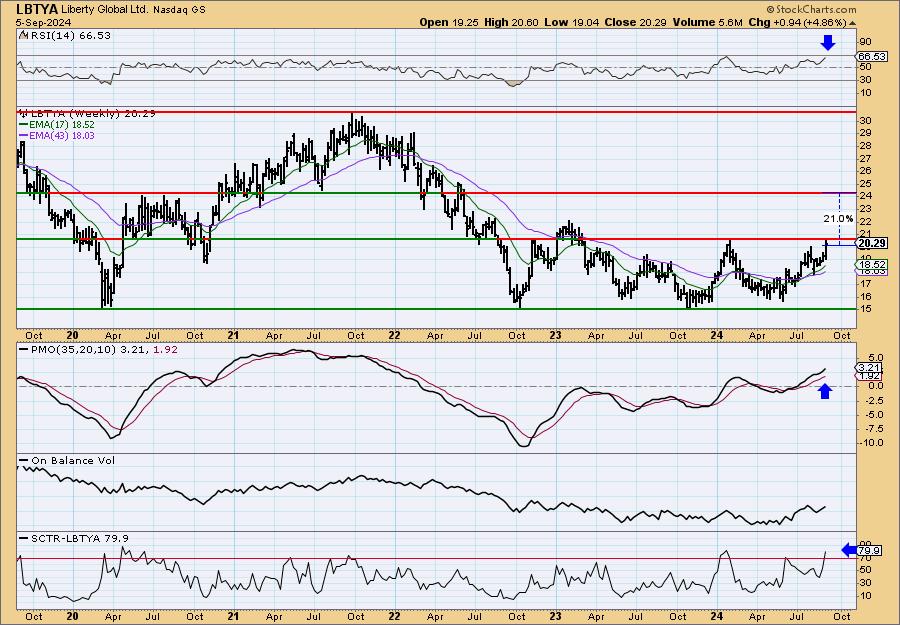Click the small up triangle after the change percentage
Viewport: 900px width, 625px height.
pos(852,23)
